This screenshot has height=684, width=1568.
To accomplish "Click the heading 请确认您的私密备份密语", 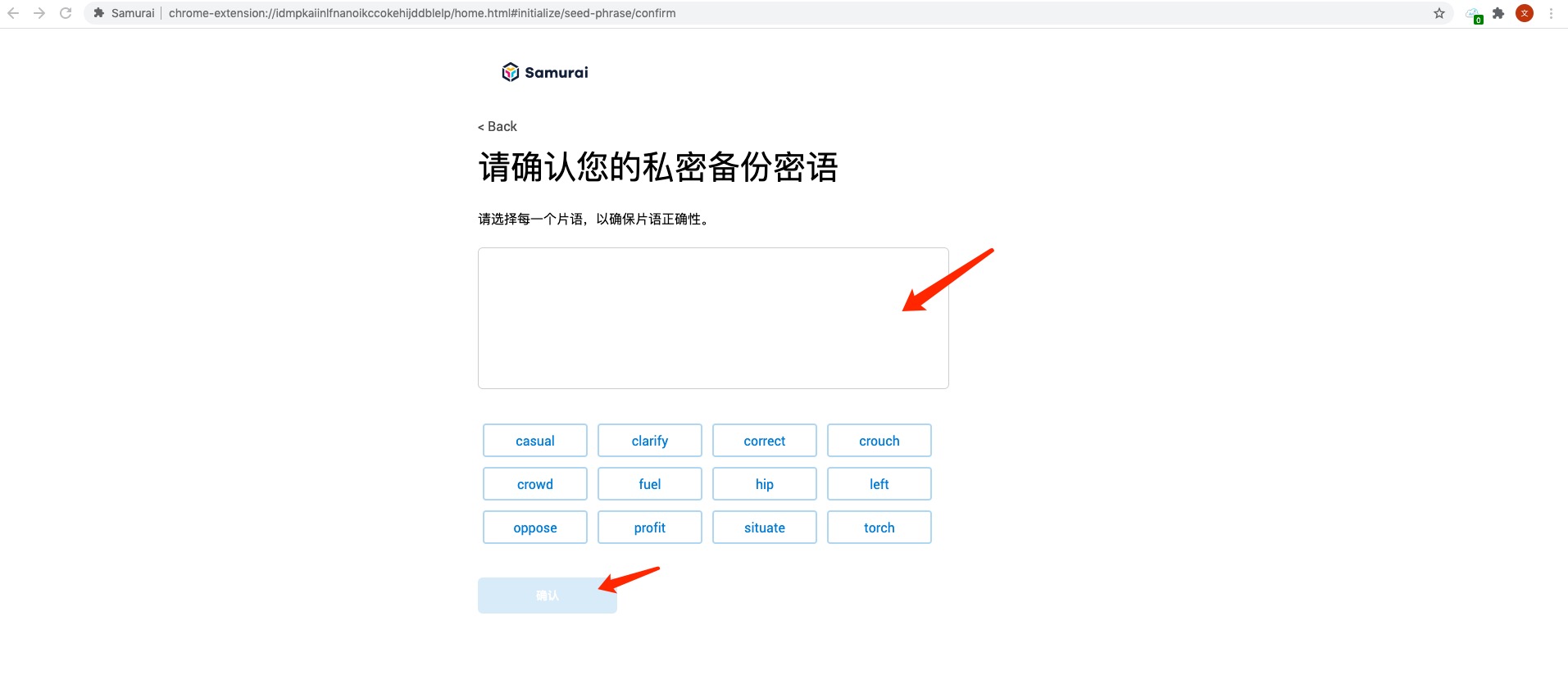I will click(x=658, y=167).
